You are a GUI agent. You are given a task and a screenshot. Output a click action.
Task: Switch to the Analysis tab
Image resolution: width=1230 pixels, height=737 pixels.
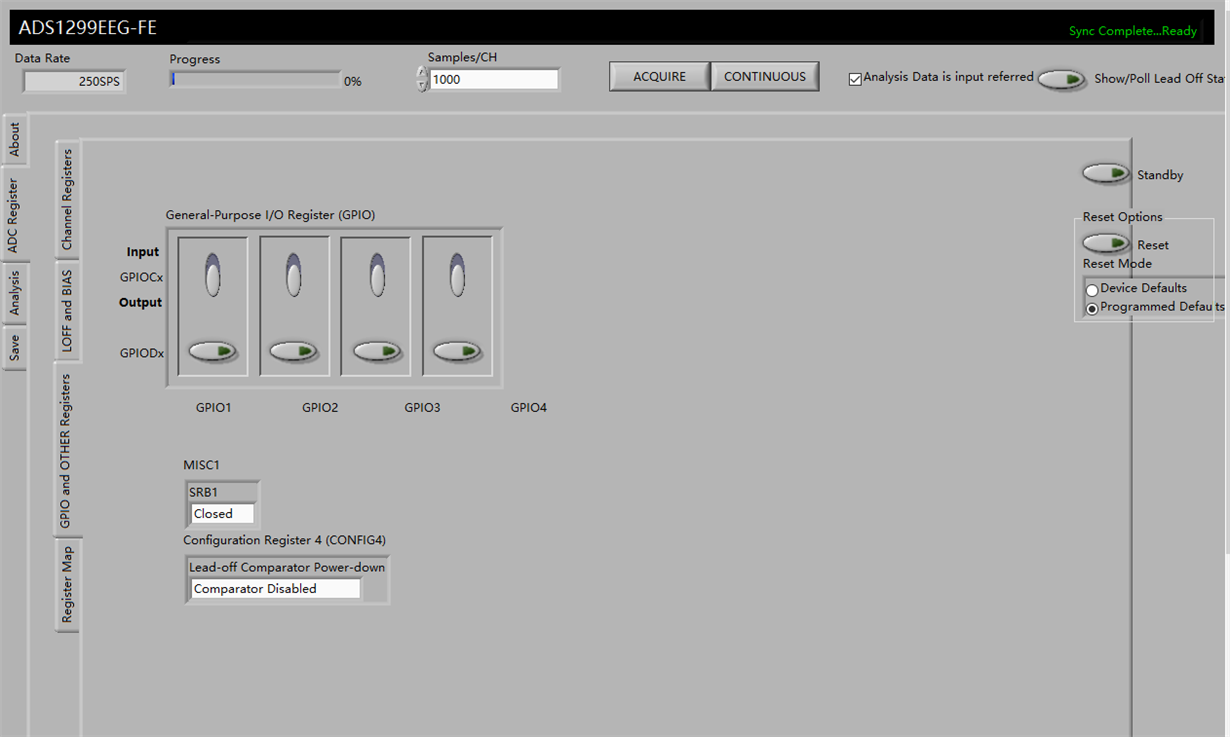tap(15, 293)
